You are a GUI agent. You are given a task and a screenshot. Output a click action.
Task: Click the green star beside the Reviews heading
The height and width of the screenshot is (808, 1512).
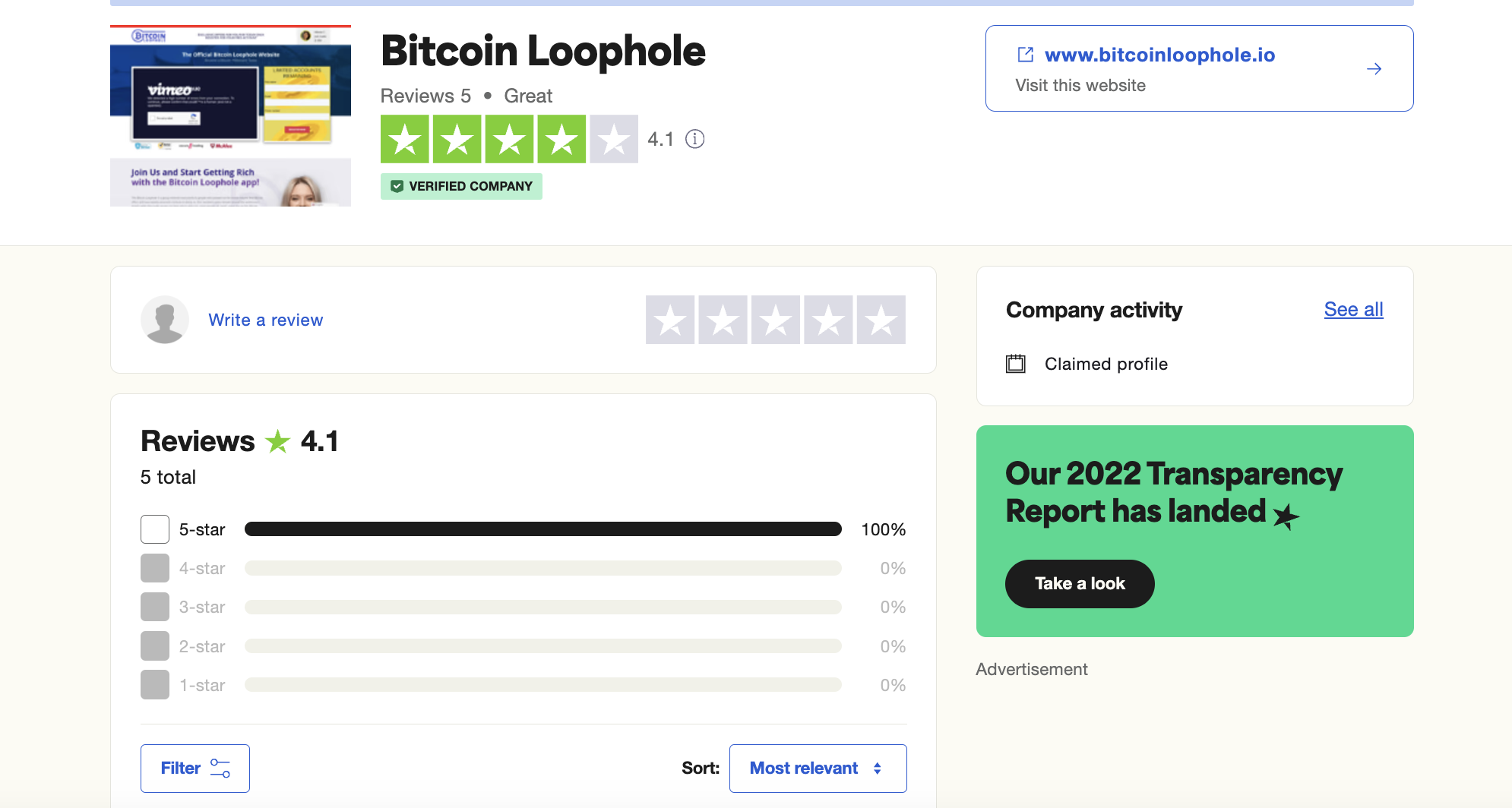(278, 440)
